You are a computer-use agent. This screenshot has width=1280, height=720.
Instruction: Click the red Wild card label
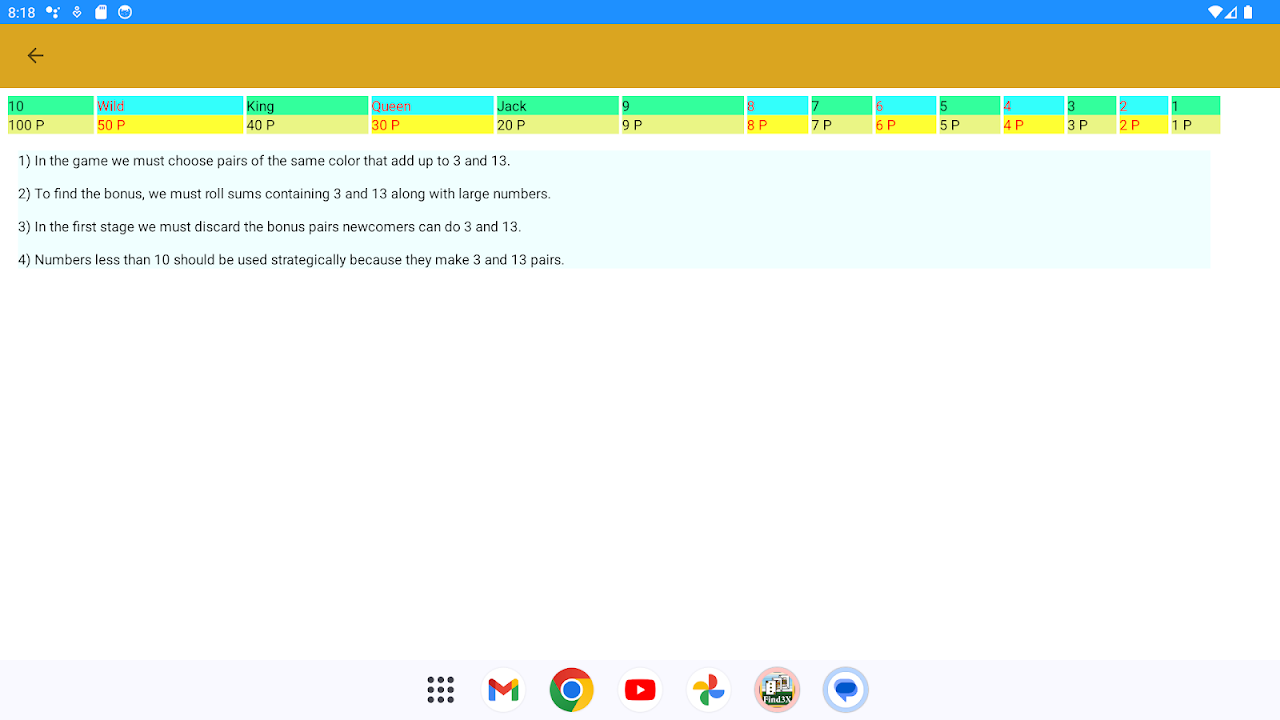(111, 106)
